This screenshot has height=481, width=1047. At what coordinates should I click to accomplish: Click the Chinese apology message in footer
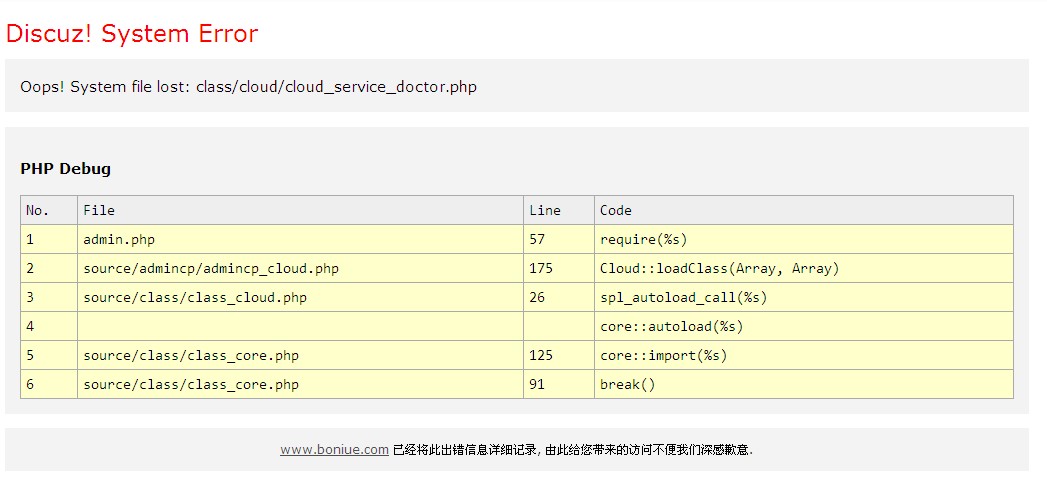point(573,450)
